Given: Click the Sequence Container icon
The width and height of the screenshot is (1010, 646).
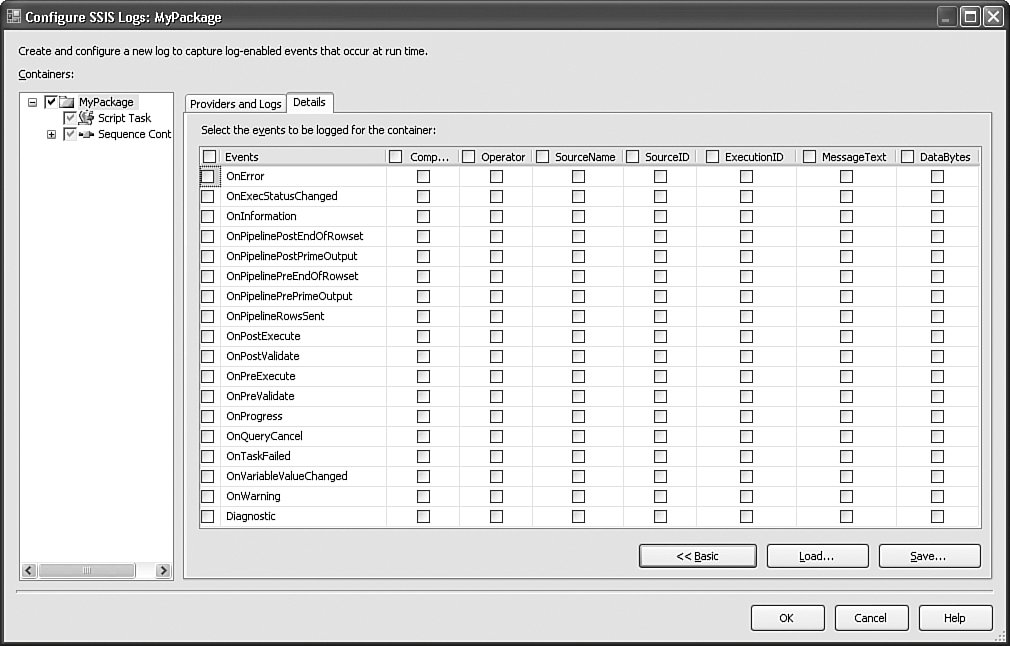Looking at the screenshot, I should (86, 135).
